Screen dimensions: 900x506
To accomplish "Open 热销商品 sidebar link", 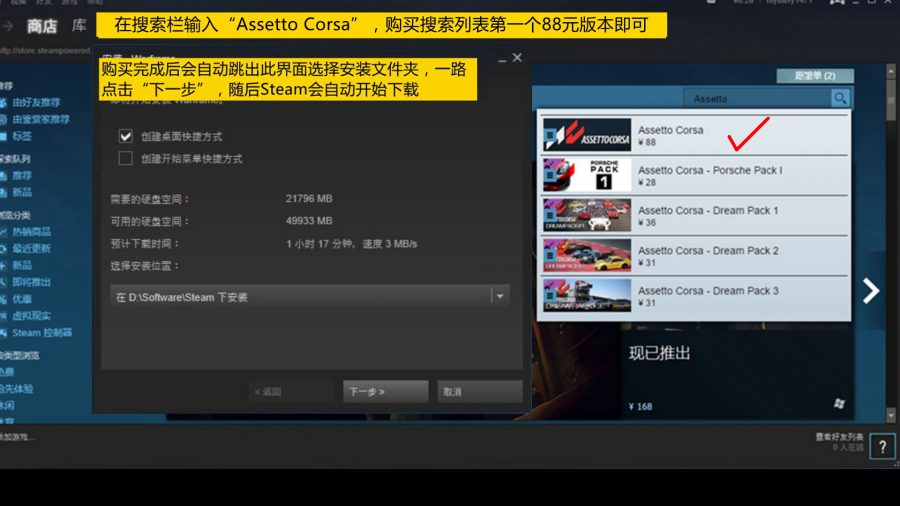I will [32, 232].
